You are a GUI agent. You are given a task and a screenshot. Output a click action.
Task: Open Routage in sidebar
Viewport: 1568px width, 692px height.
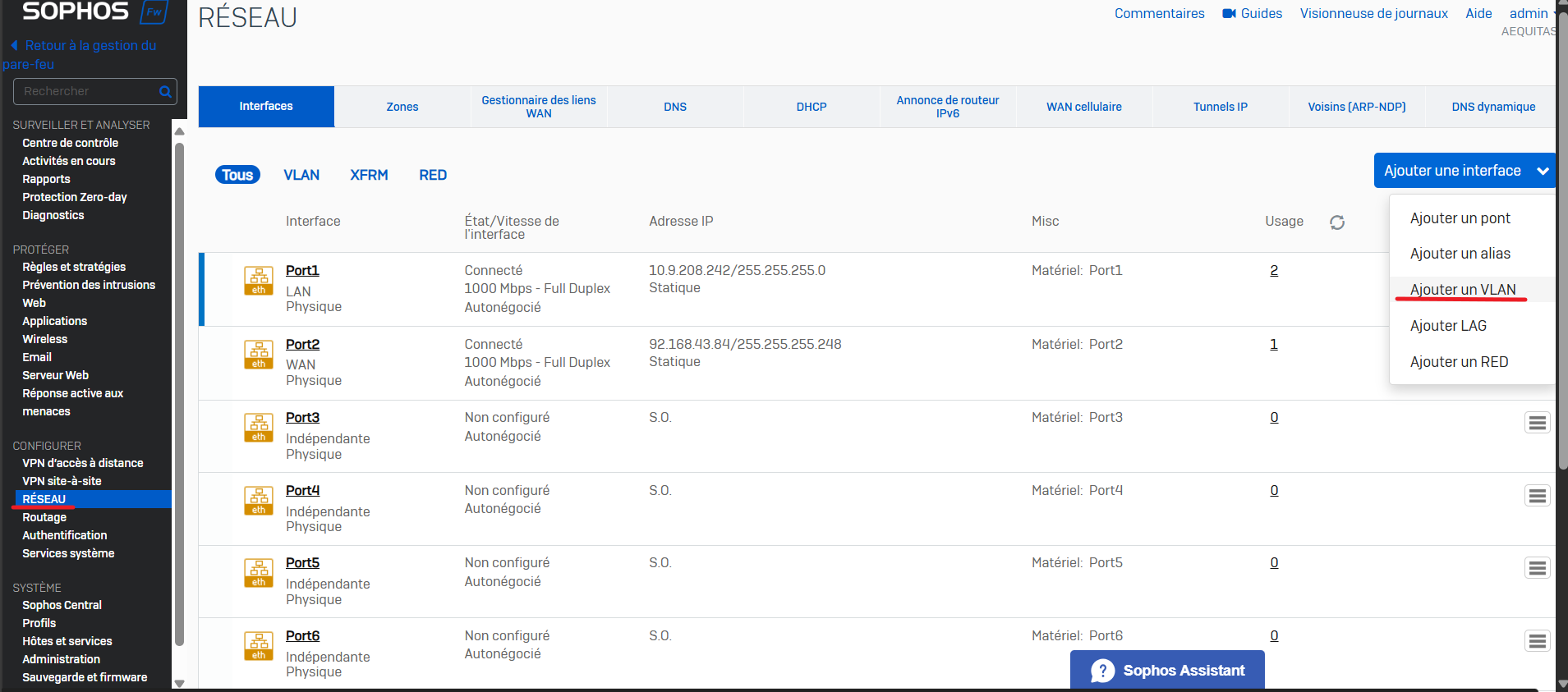44,517
